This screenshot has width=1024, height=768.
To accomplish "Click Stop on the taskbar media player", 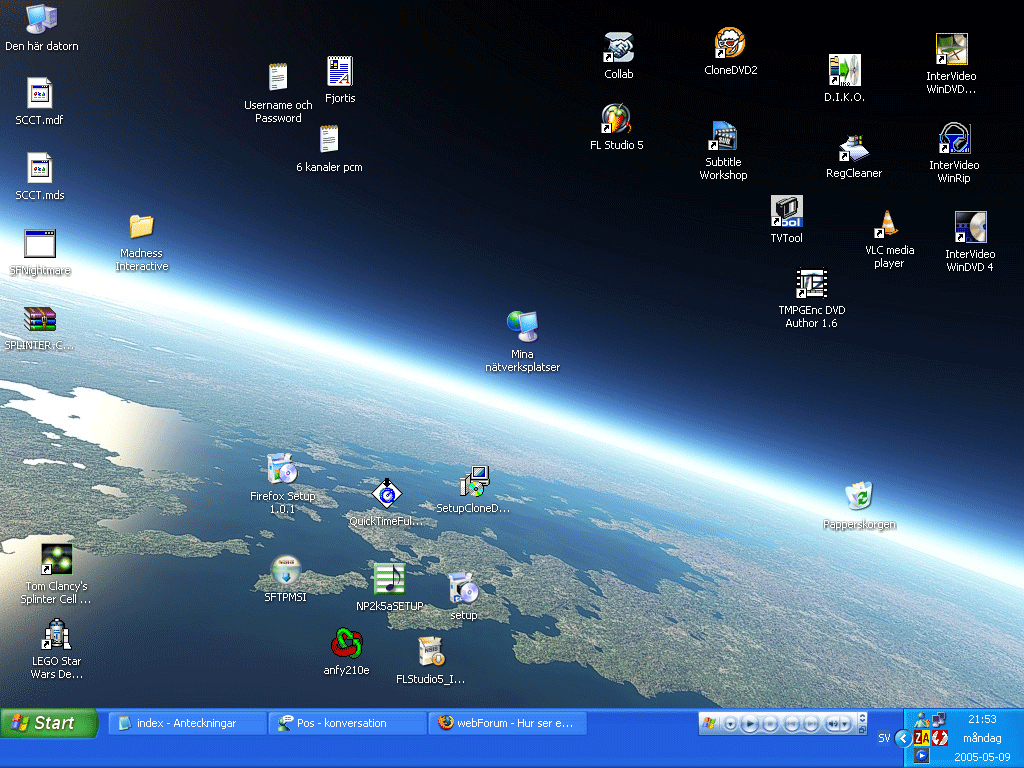I will click(x=770, y=724).
